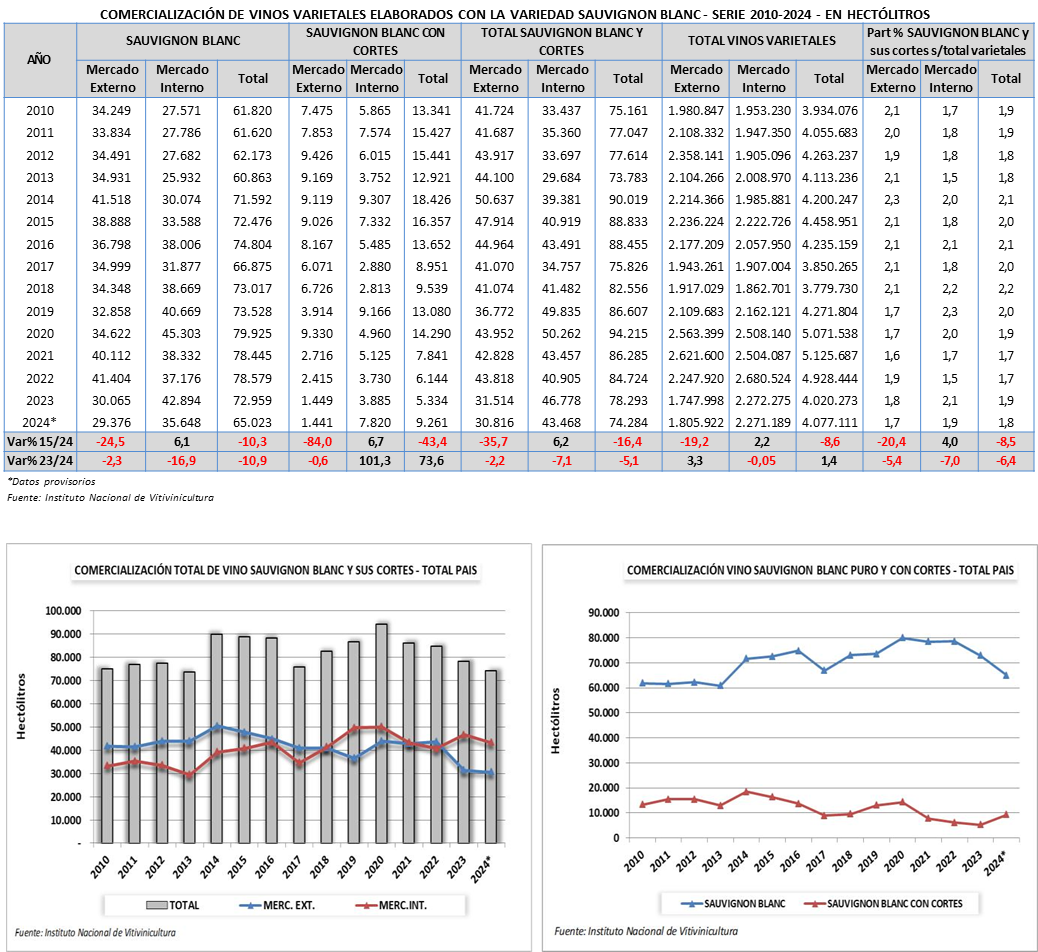Click the blue SAUVIGNON BLANC line chart legend marker
This screenshot has width=1038, height=952.
tap(689, 903)
